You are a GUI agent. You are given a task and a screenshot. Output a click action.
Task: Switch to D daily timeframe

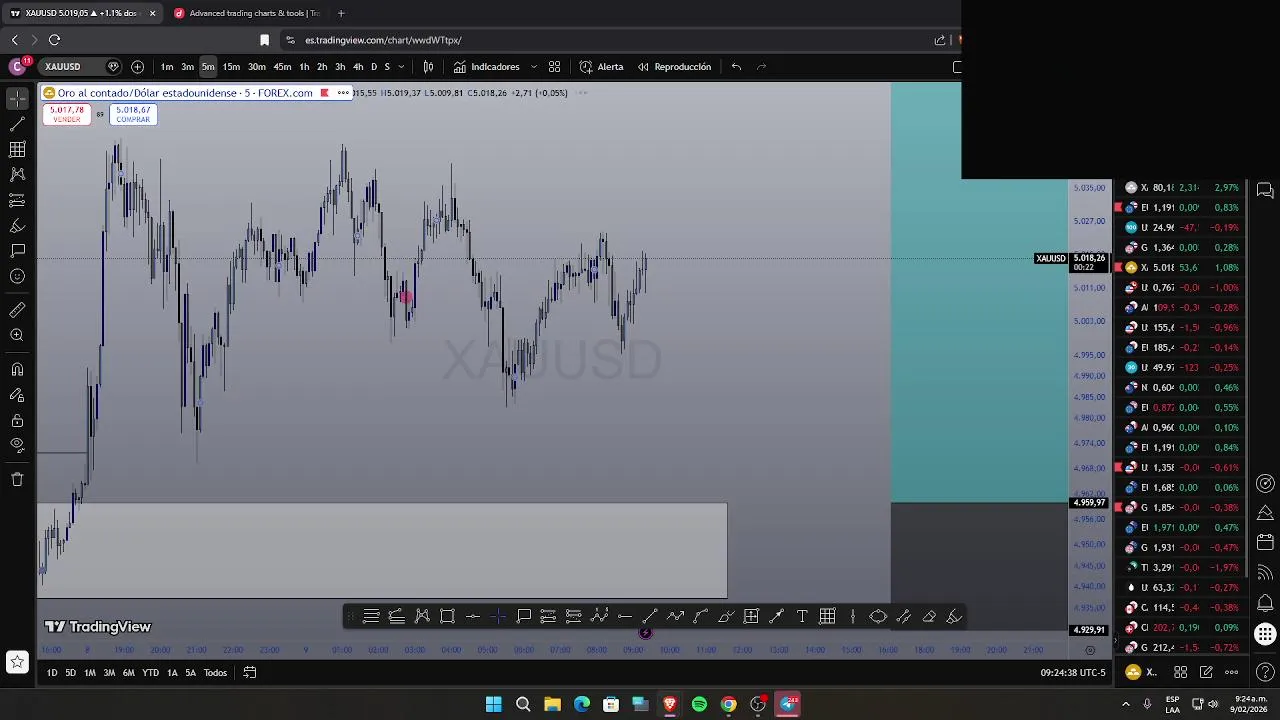[x=374, y=67]
